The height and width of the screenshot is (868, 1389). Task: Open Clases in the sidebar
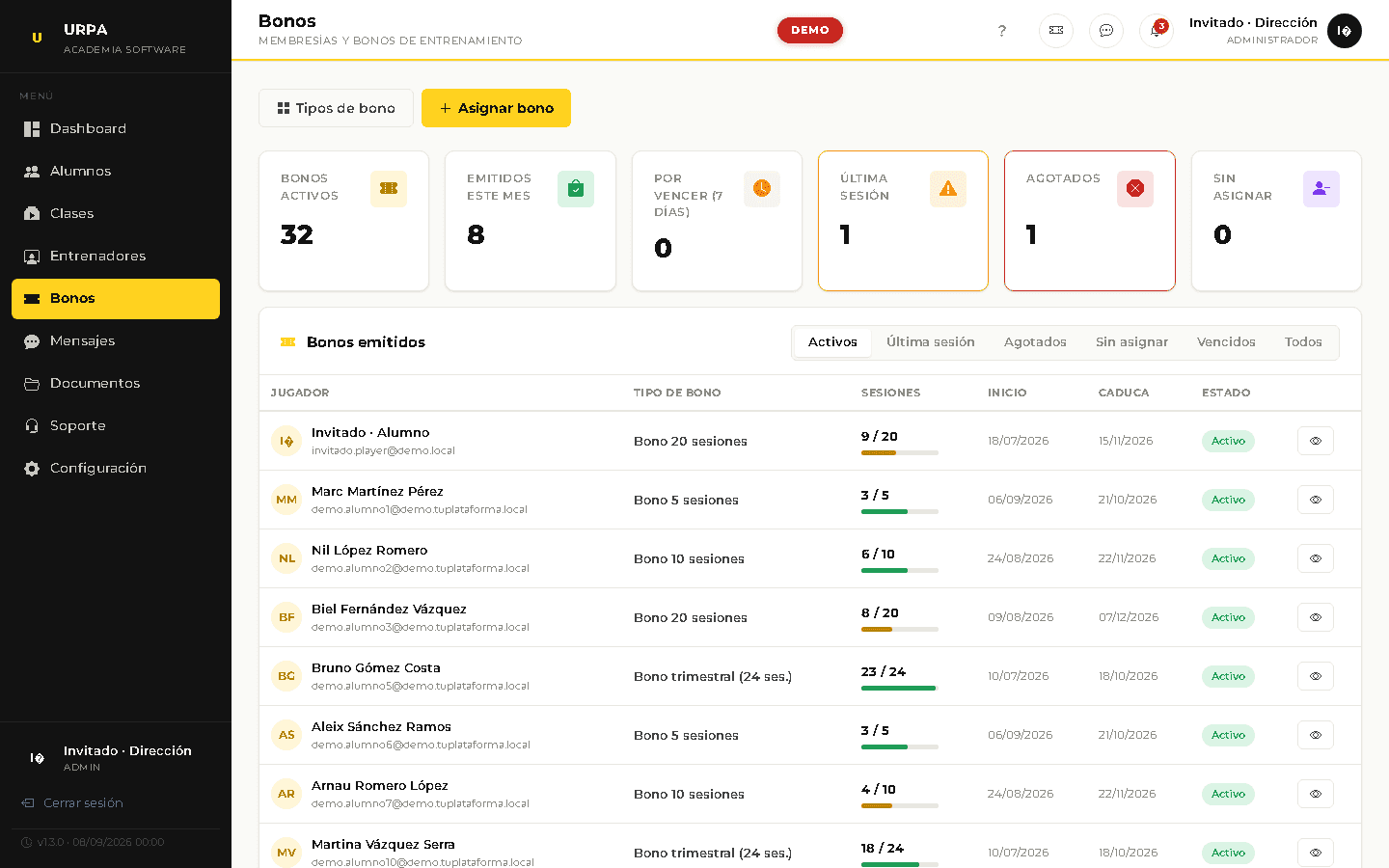pos(116,213)
